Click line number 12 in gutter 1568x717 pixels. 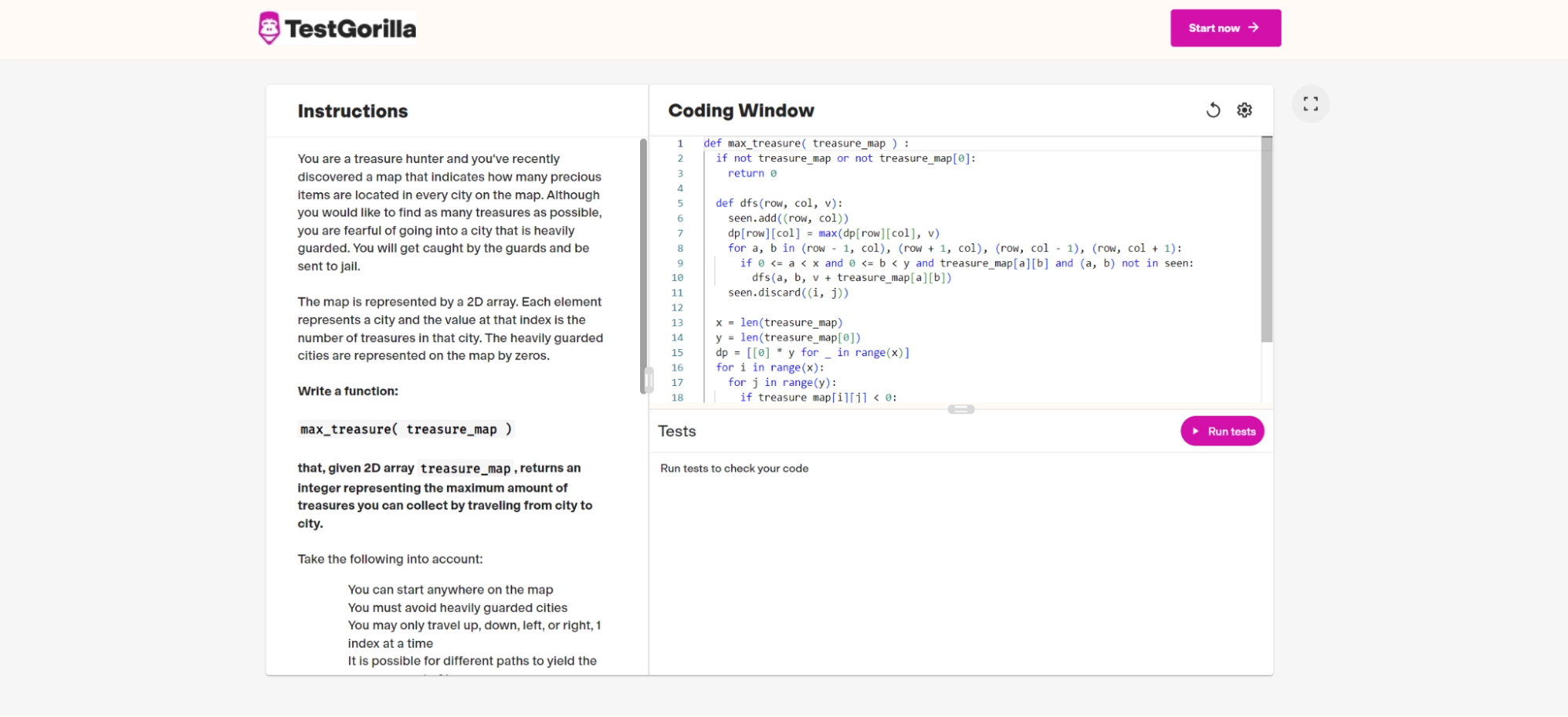click(677, 308)
